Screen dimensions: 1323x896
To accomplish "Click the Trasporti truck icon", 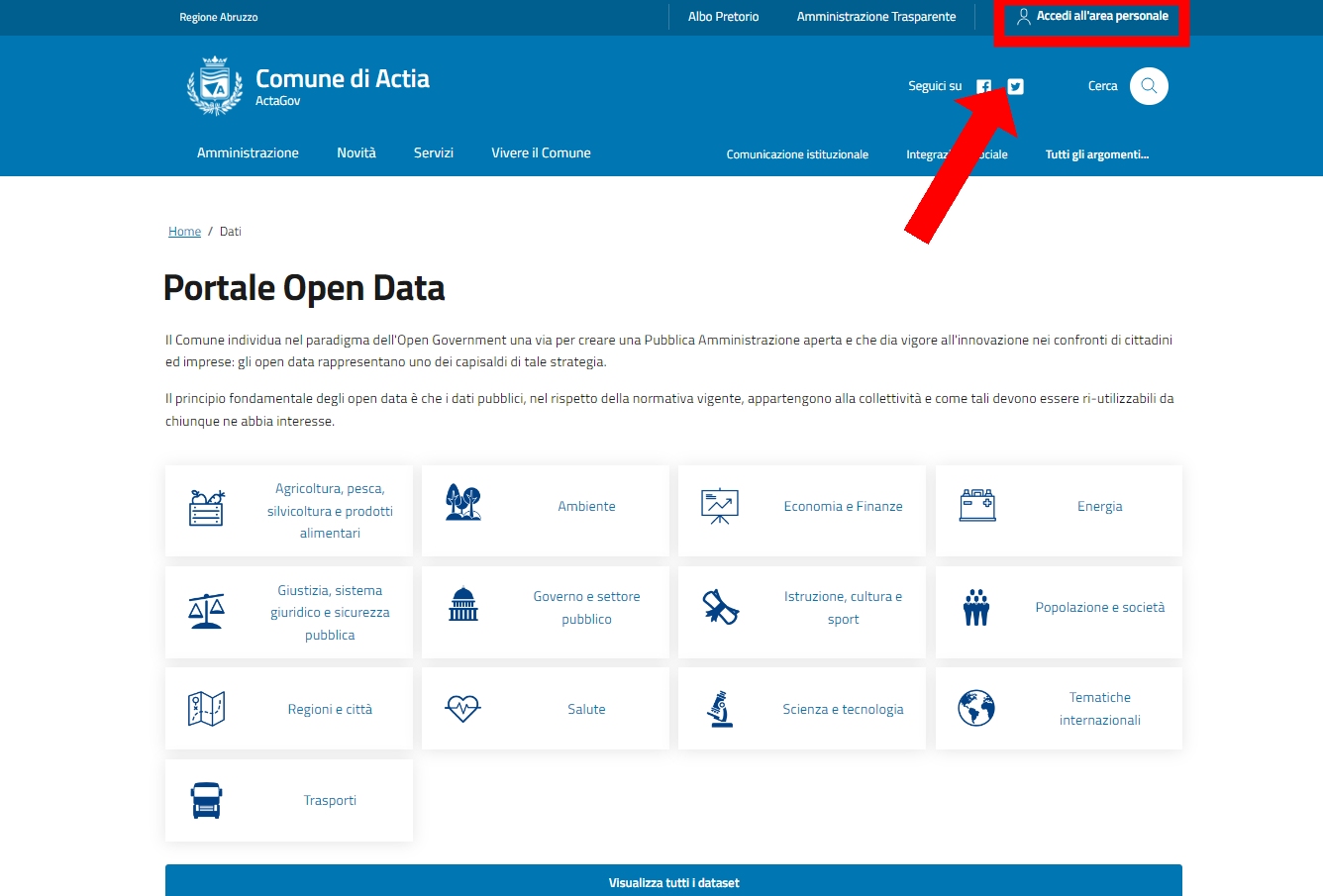I will click(x=206, y=800).
